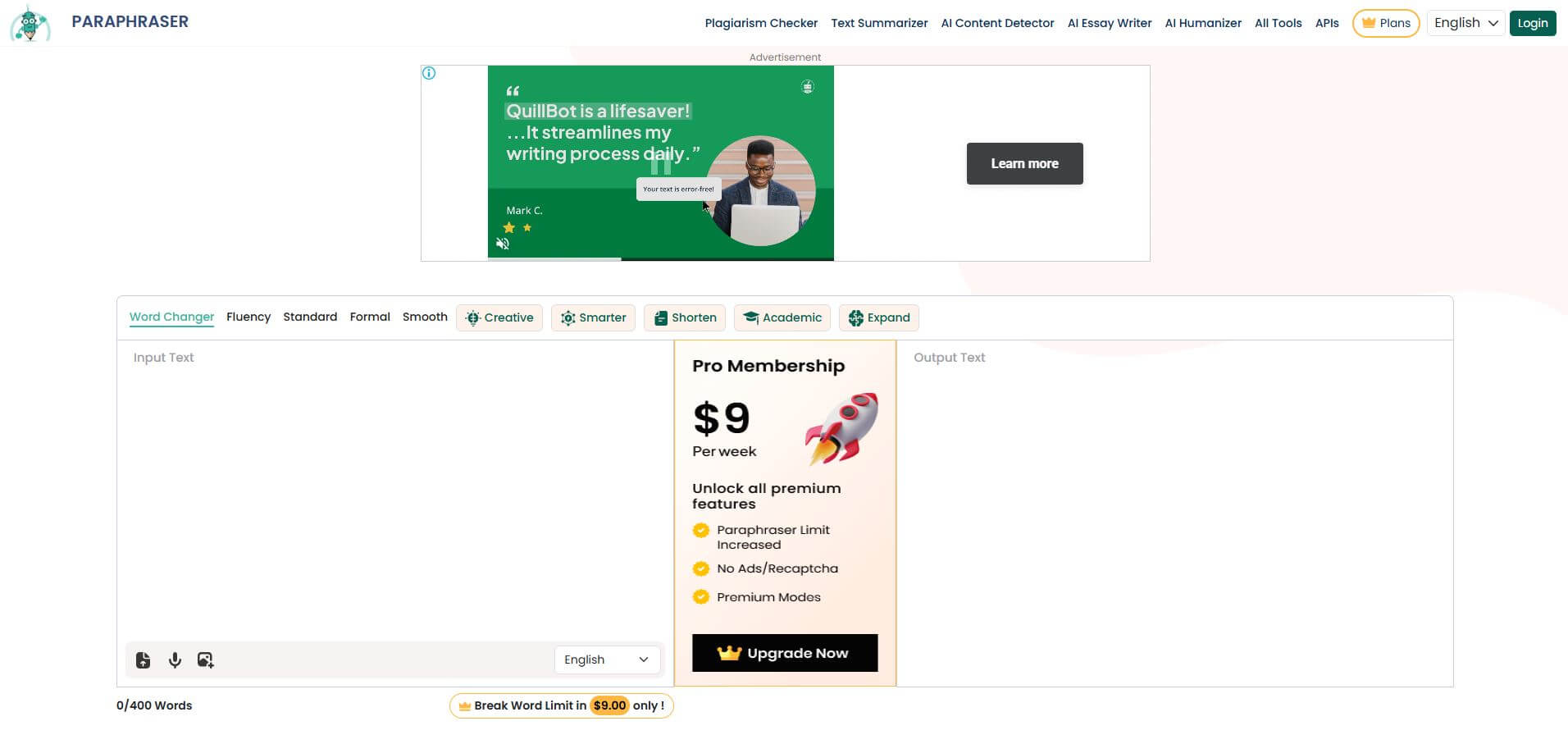Unmute the advertisement video
Image resolution: width=1568 pixels, height=744 pixels.
pos(503,244)
